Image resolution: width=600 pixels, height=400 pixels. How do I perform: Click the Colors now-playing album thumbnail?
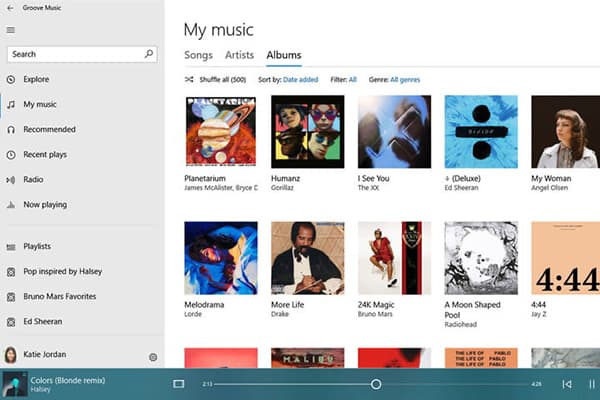(15, 384)
